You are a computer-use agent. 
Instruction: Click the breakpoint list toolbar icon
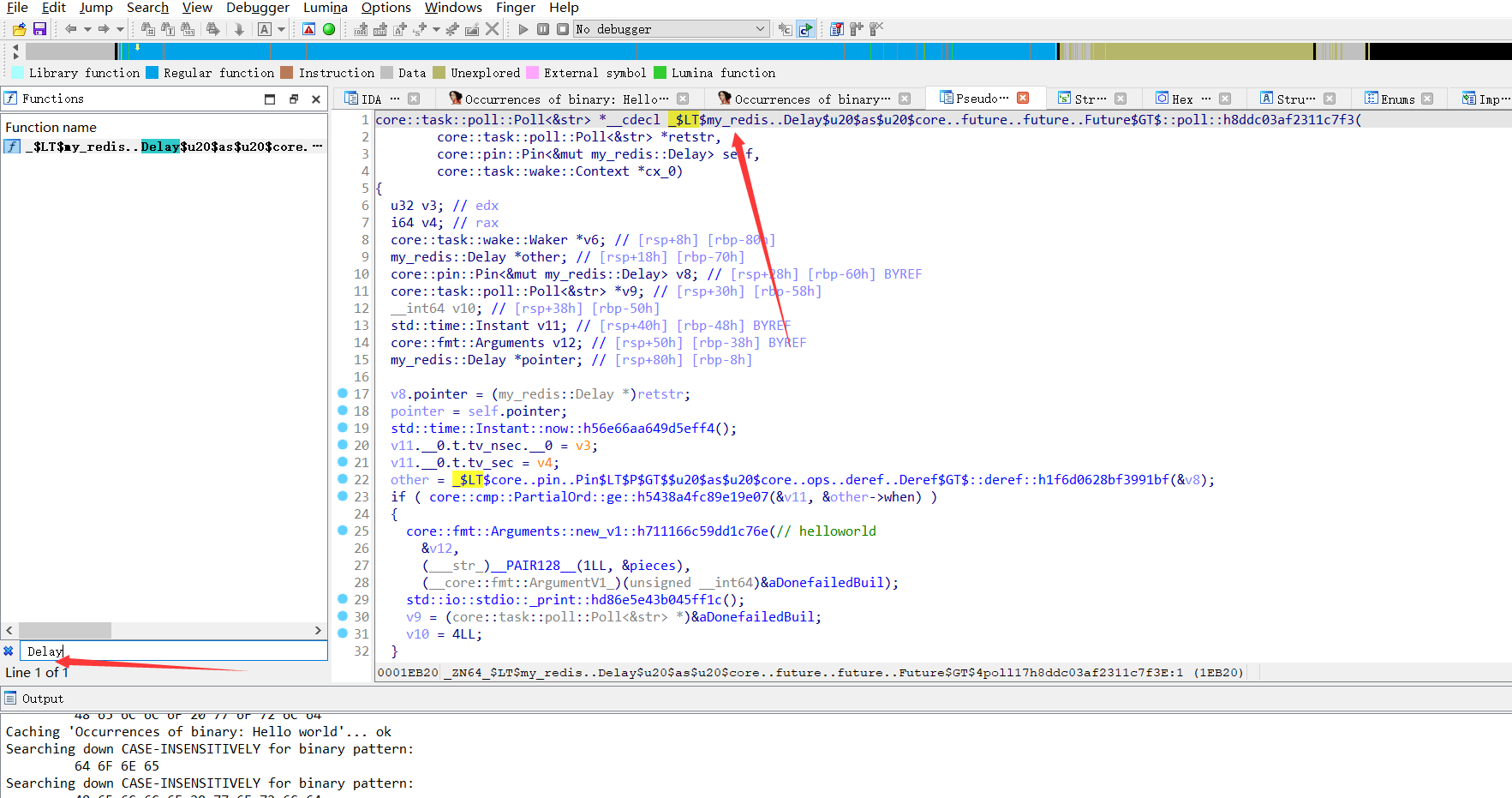pyautogui.click(x=837, y=29)
